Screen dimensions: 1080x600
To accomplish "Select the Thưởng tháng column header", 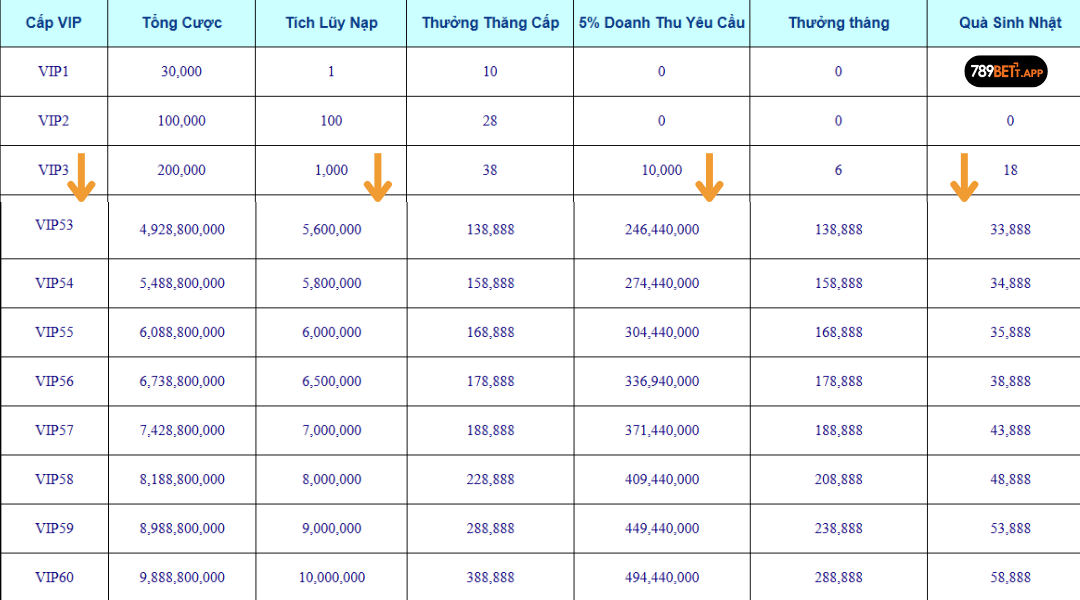I will tap(839, 23).
